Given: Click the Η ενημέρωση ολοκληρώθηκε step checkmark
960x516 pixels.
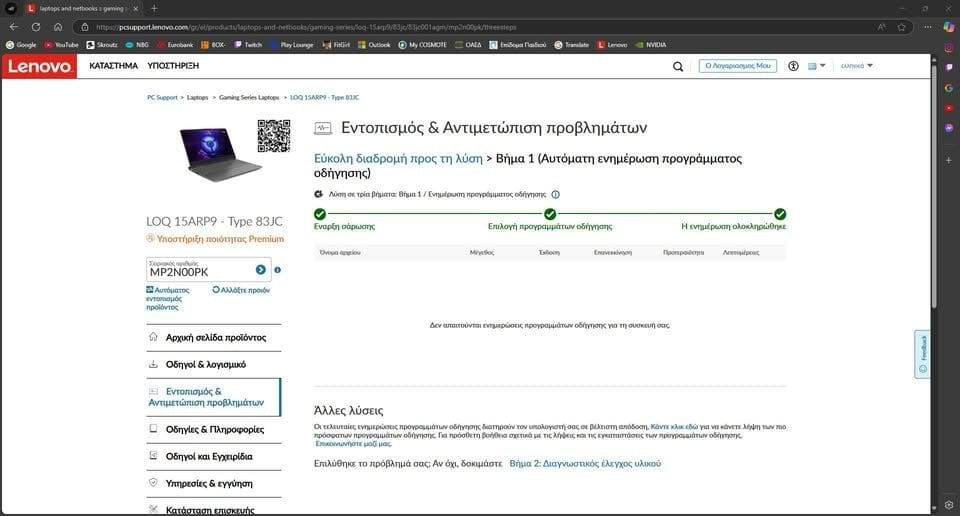Looking at the screenshot, I should pyautogui.click(x=780, y=214).
